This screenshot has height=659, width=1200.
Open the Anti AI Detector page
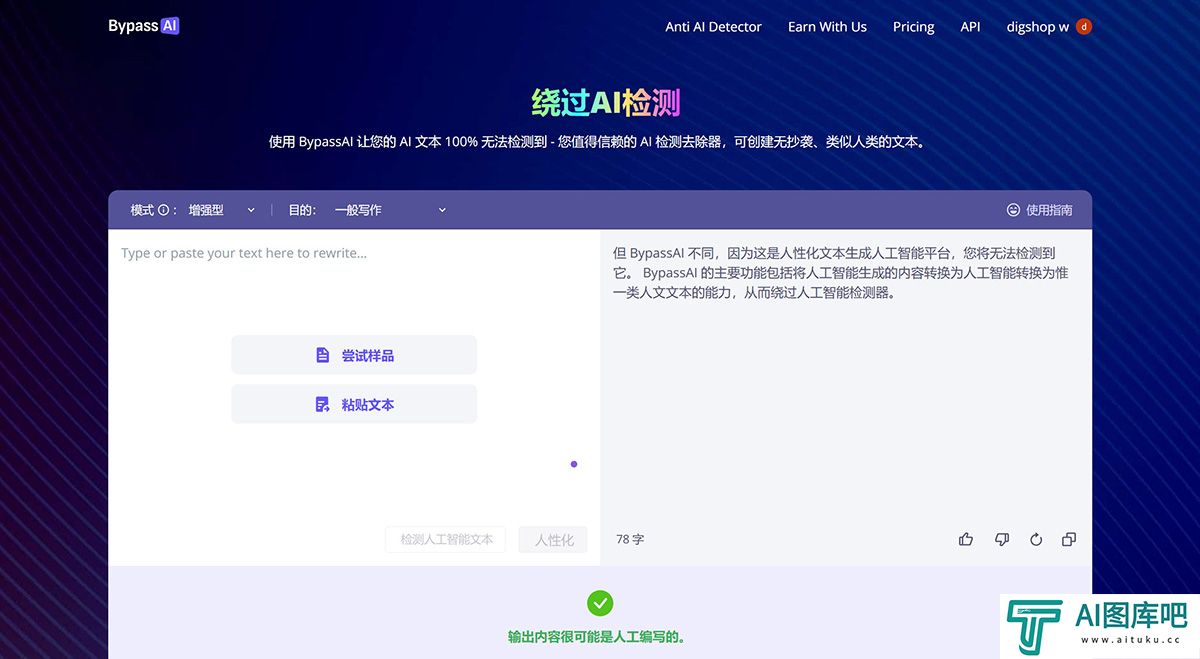(x=713, y=27)
